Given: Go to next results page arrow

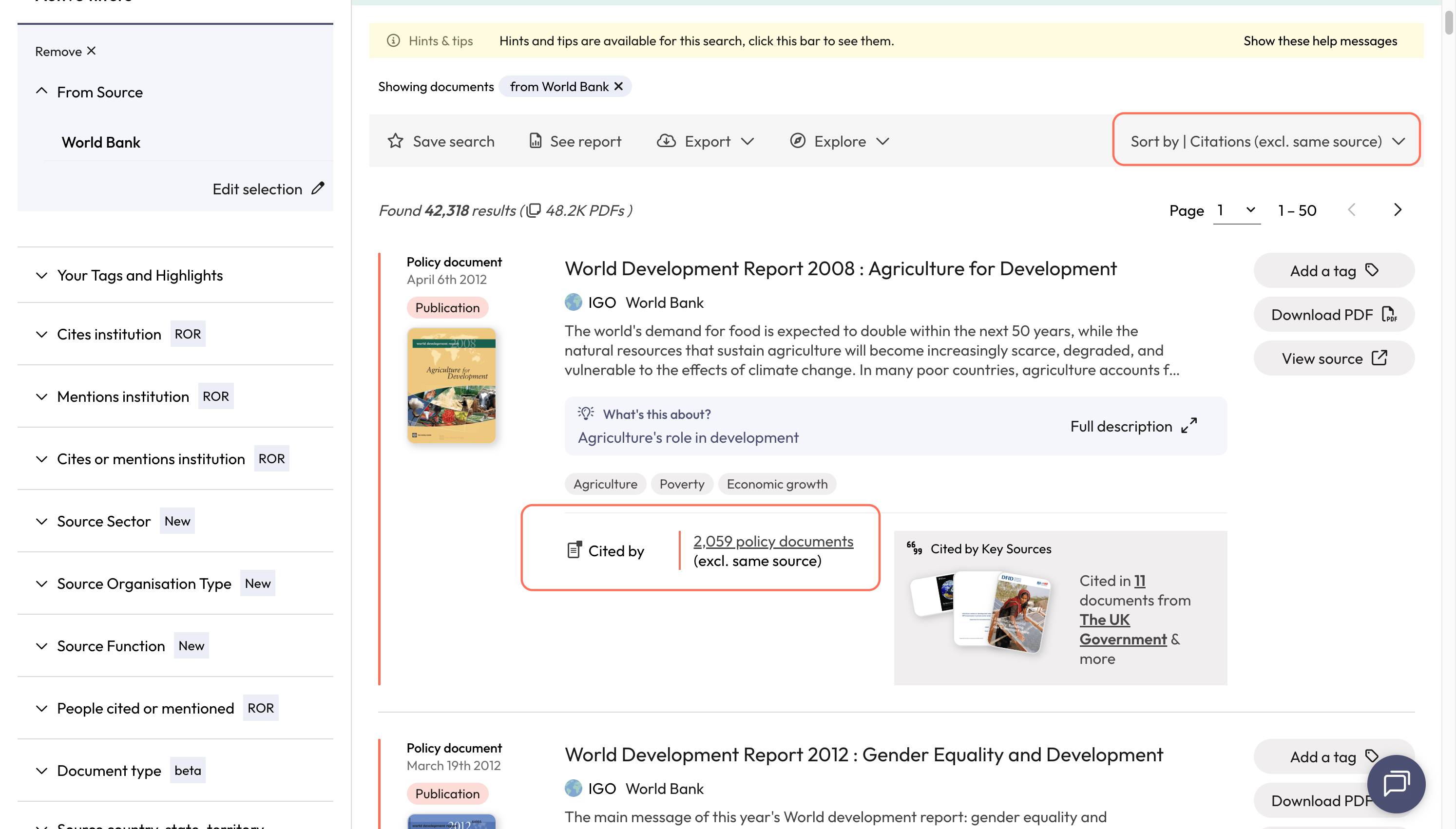Looking at the screenshot, I should coord(1398,210).
